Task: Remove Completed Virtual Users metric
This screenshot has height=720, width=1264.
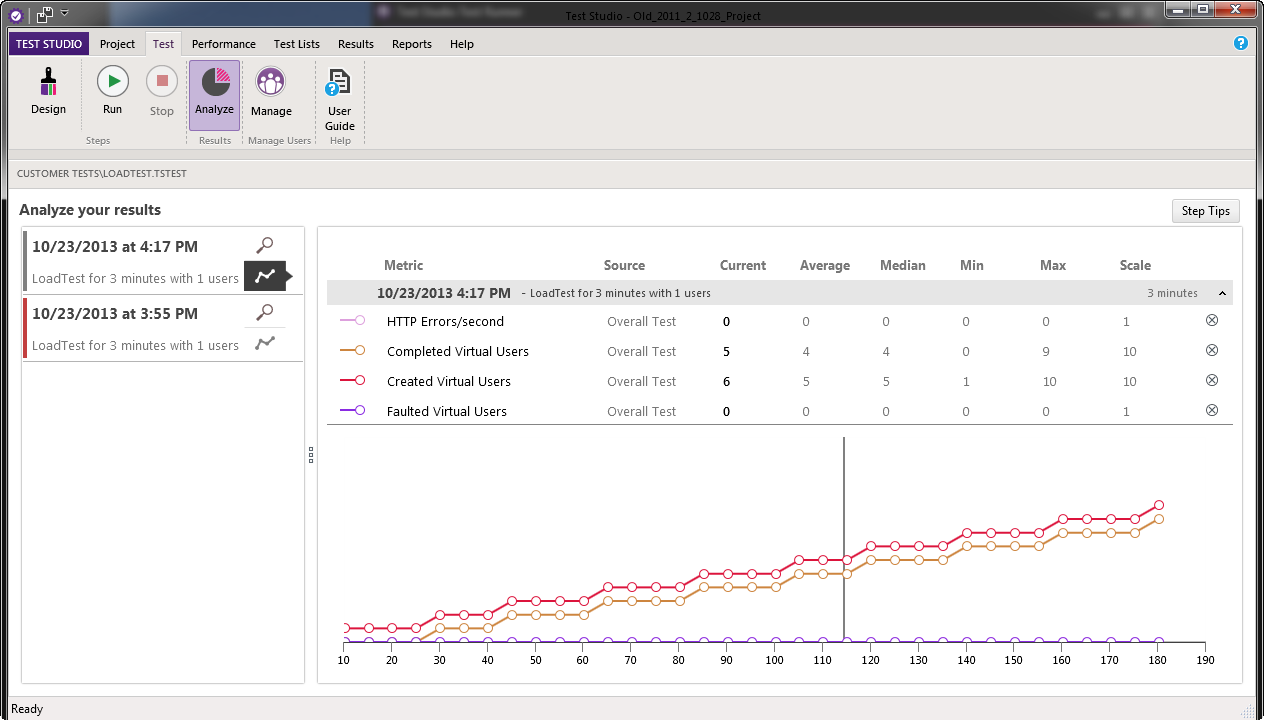Action: coord(1212,351)
